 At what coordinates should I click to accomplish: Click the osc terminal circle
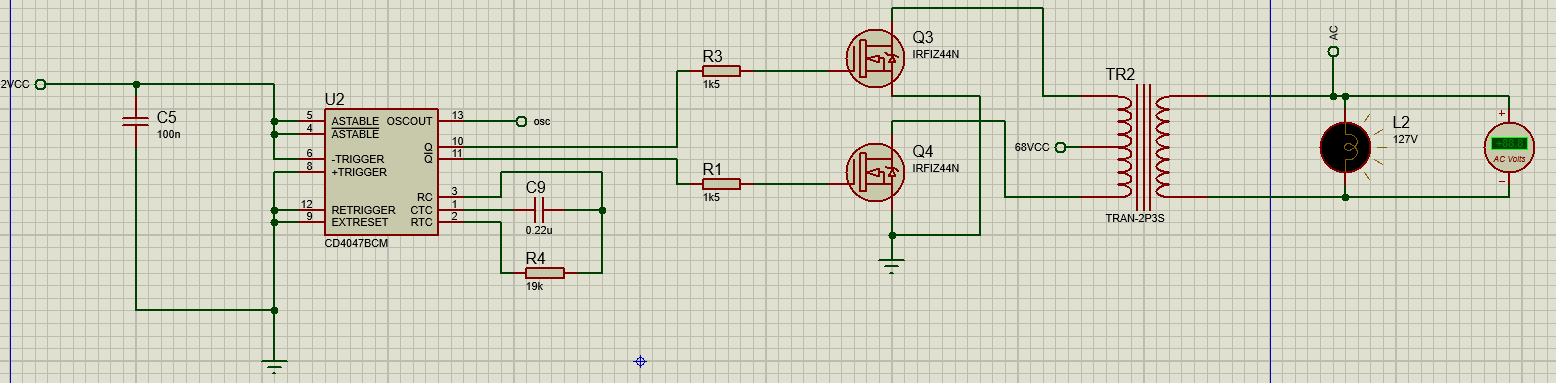point(521,121)
